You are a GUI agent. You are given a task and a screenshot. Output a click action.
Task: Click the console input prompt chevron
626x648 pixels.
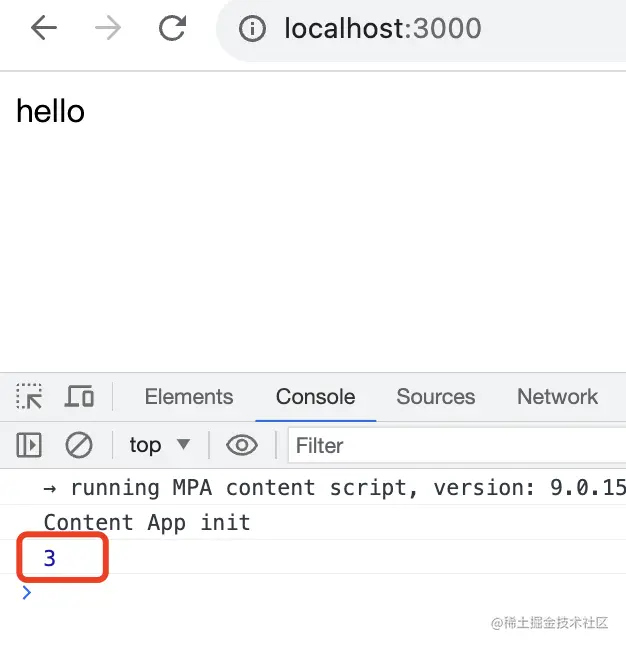[x=27, y=593]
